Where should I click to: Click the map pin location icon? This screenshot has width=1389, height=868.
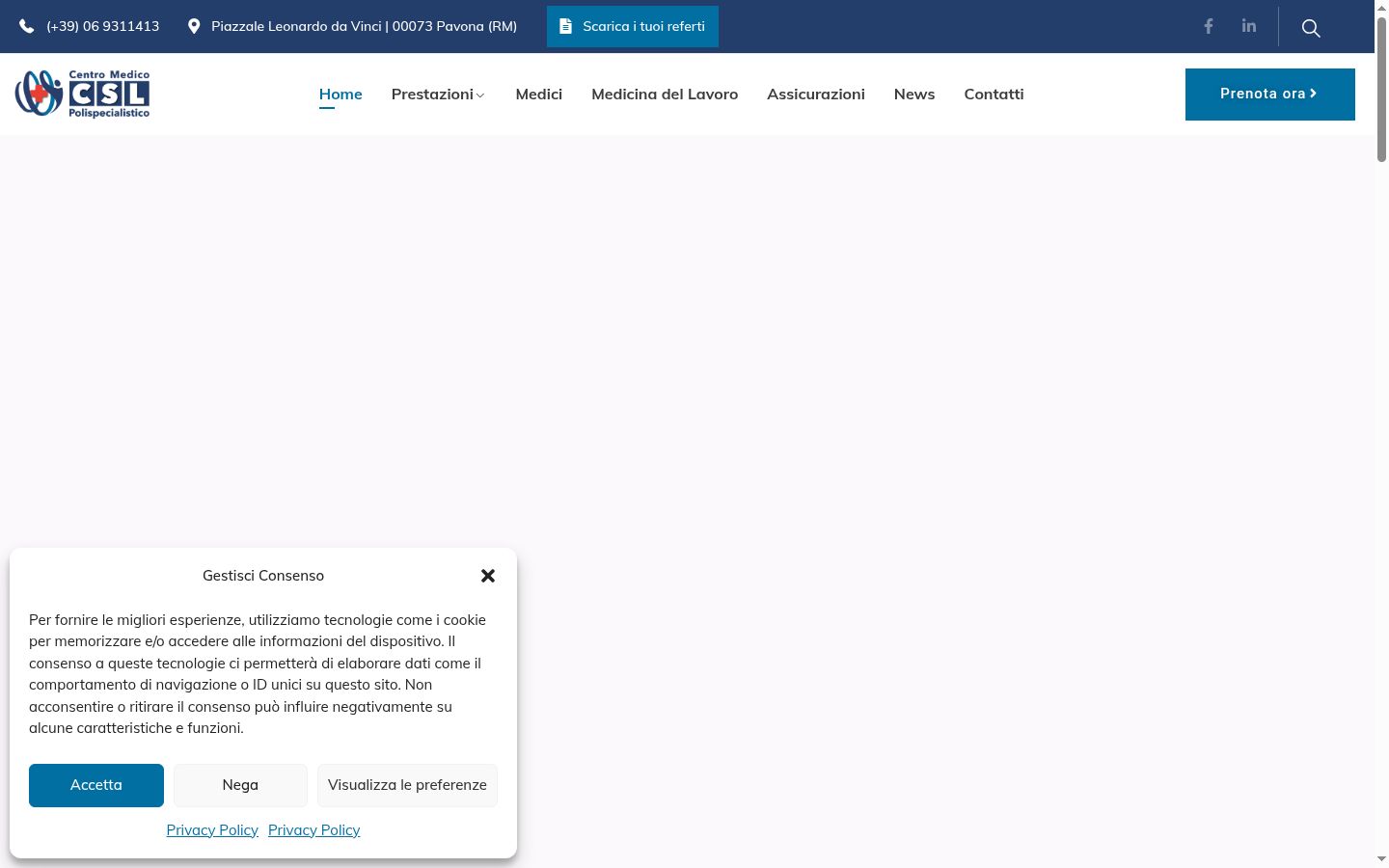(194, 26)
